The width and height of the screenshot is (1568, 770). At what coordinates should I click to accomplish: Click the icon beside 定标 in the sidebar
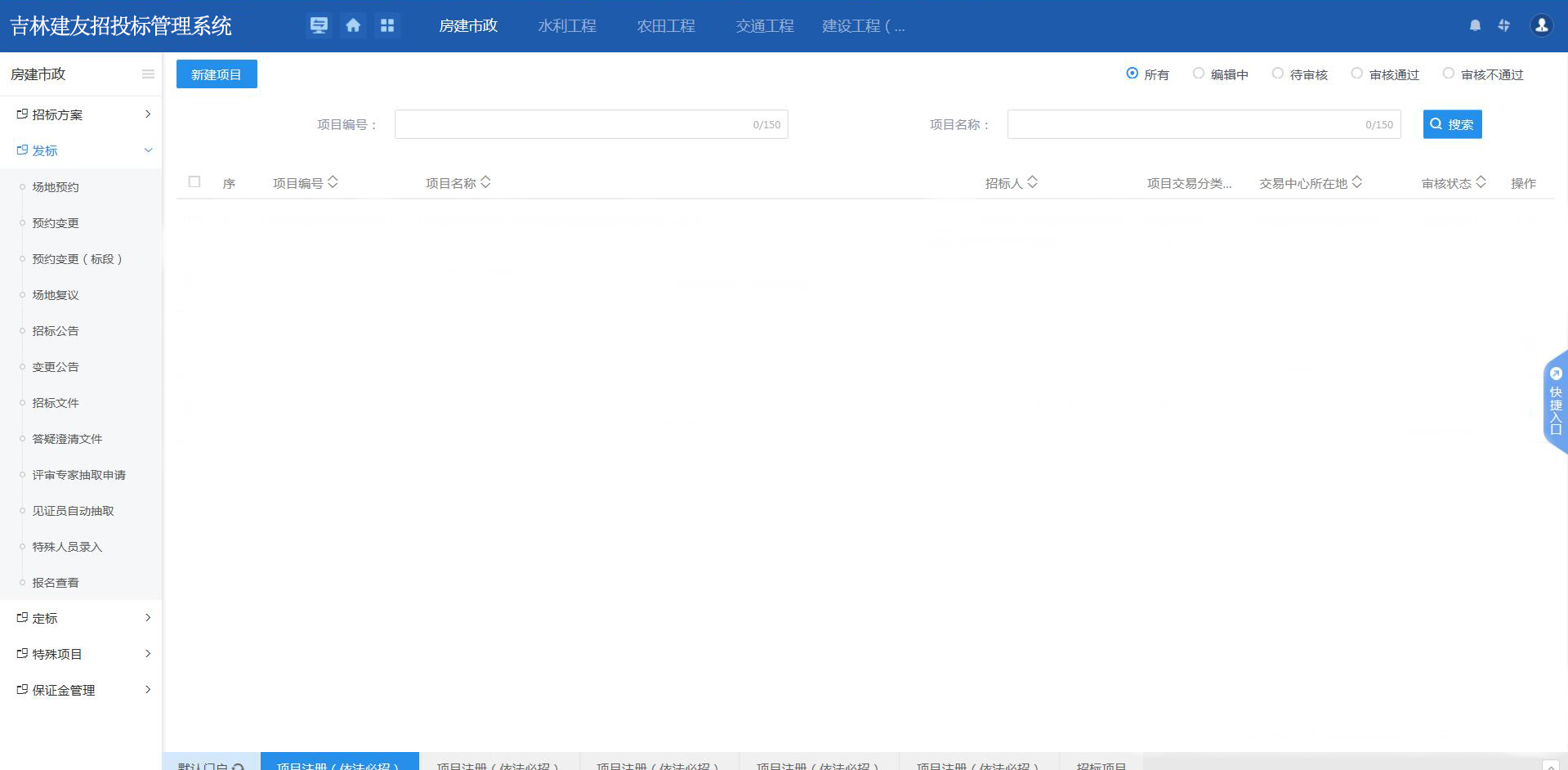[x=22, y=618]
